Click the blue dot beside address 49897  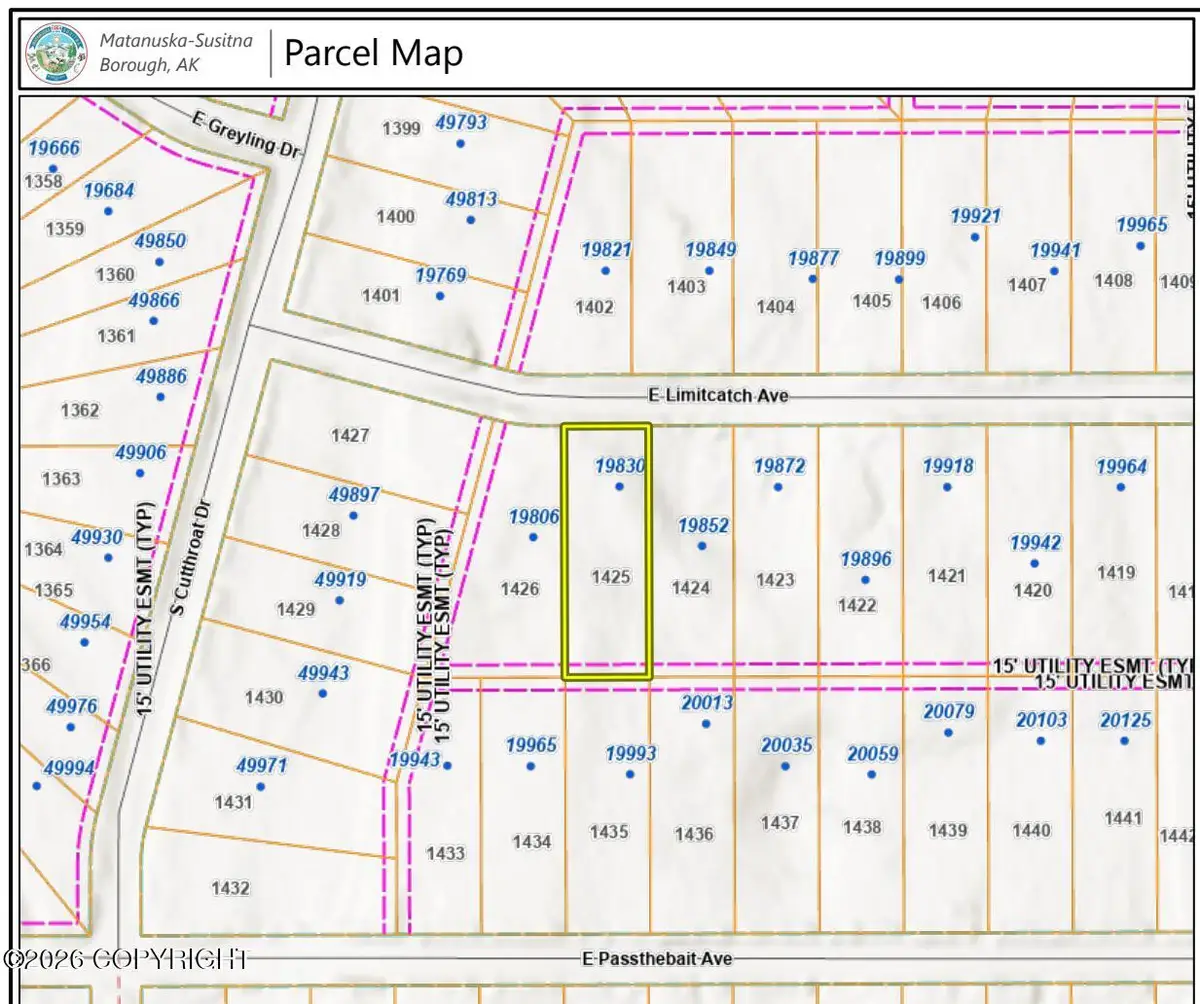point(353,516)
